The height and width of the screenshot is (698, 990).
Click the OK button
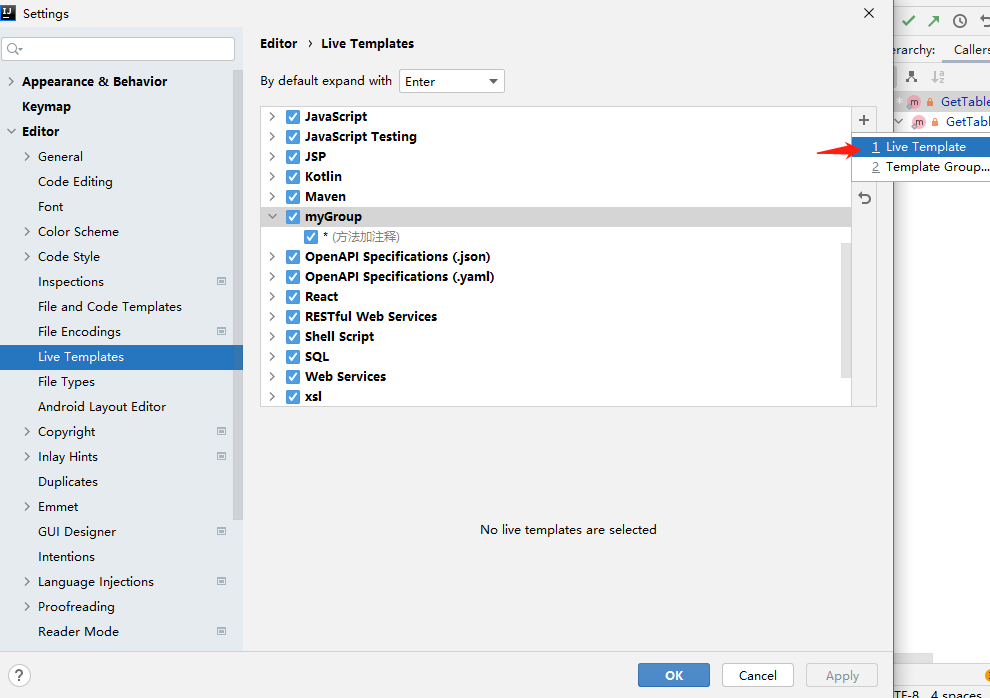[x=674, y=675]
